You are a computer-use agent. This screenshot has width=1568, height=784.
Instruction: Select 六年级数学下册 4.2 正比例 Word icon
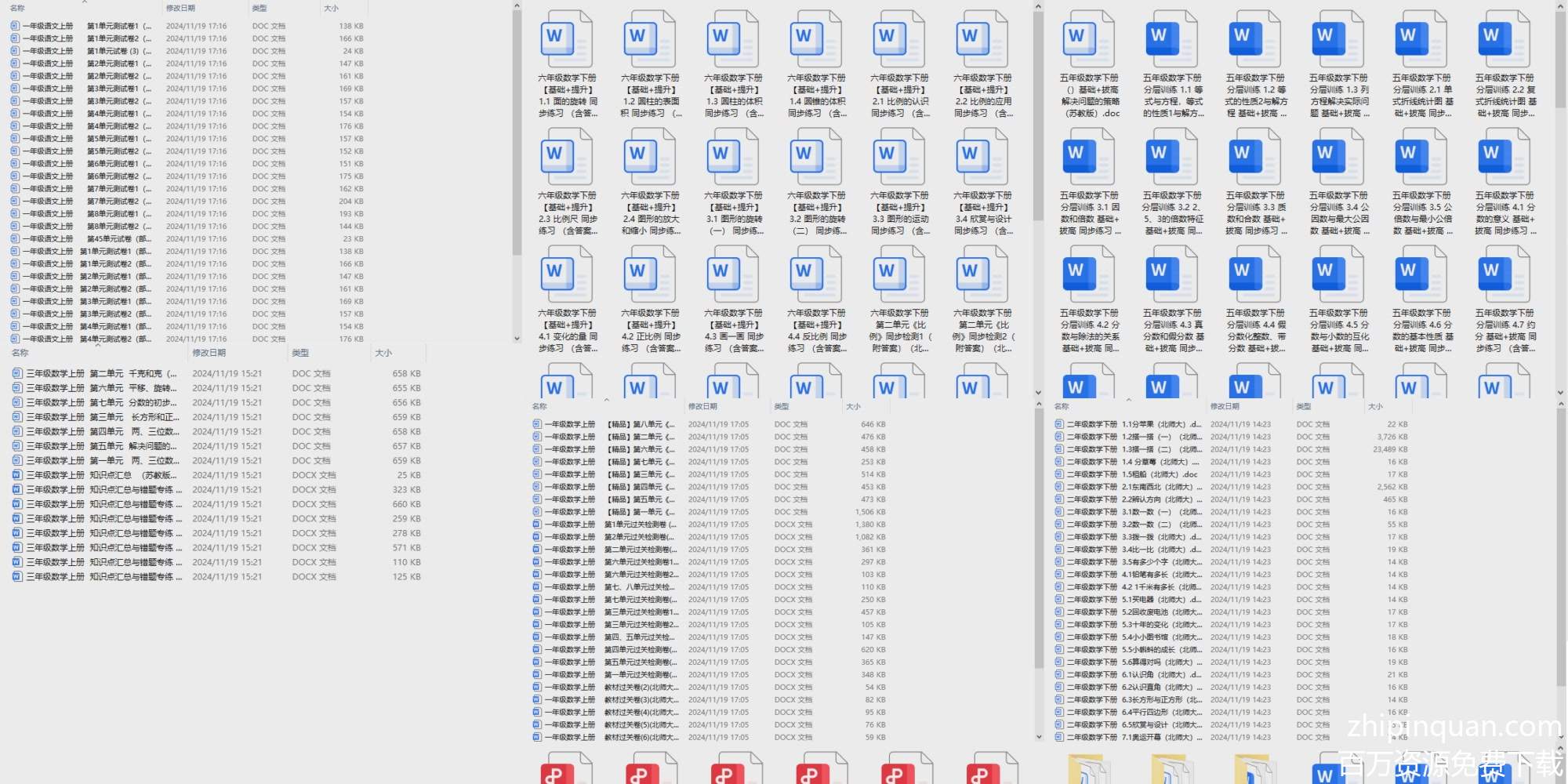[650, 275]
